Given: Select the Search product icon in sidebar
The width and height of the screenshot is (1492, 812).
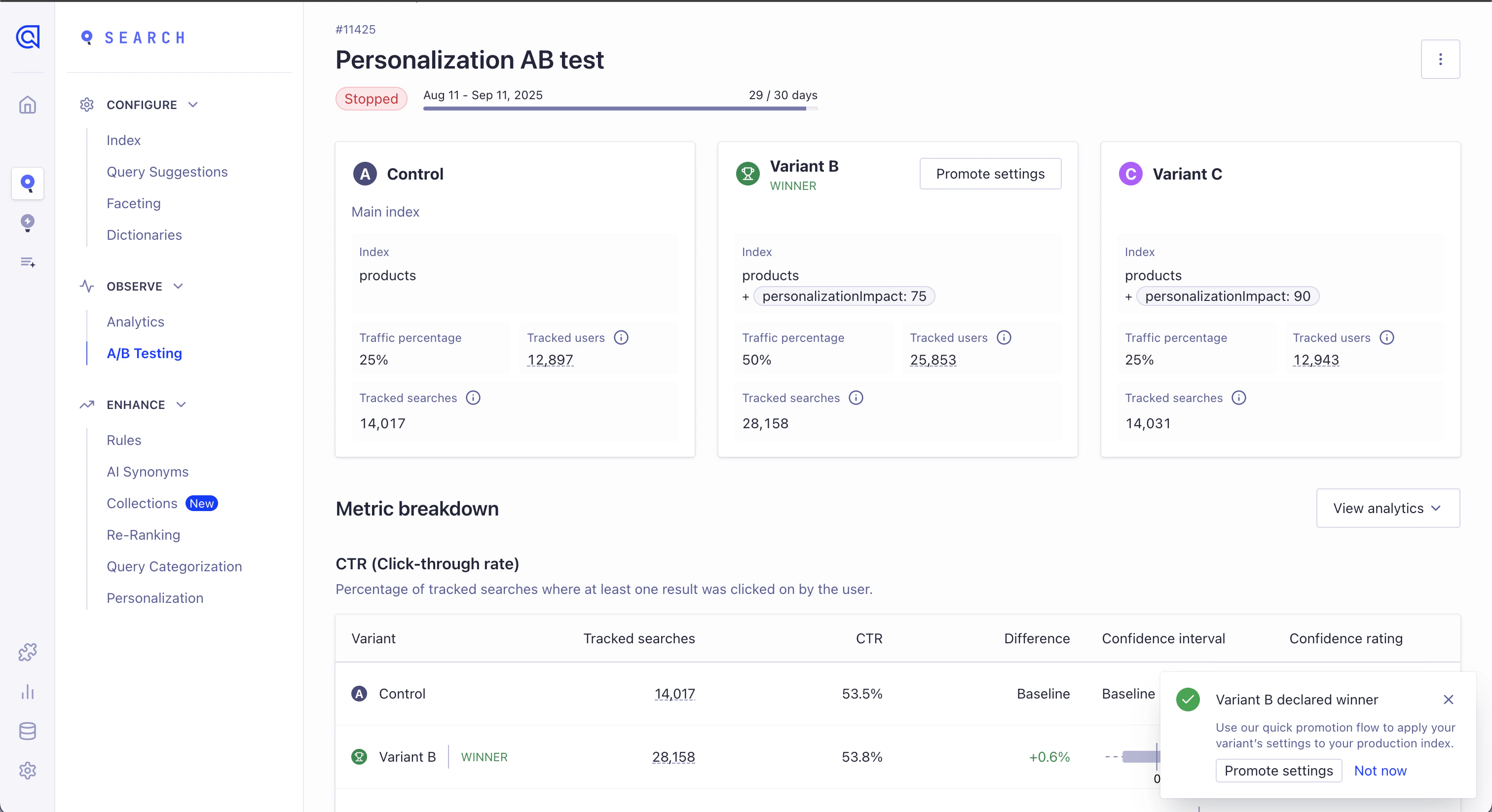Looking at the screenshot, I should click(27, 184).
